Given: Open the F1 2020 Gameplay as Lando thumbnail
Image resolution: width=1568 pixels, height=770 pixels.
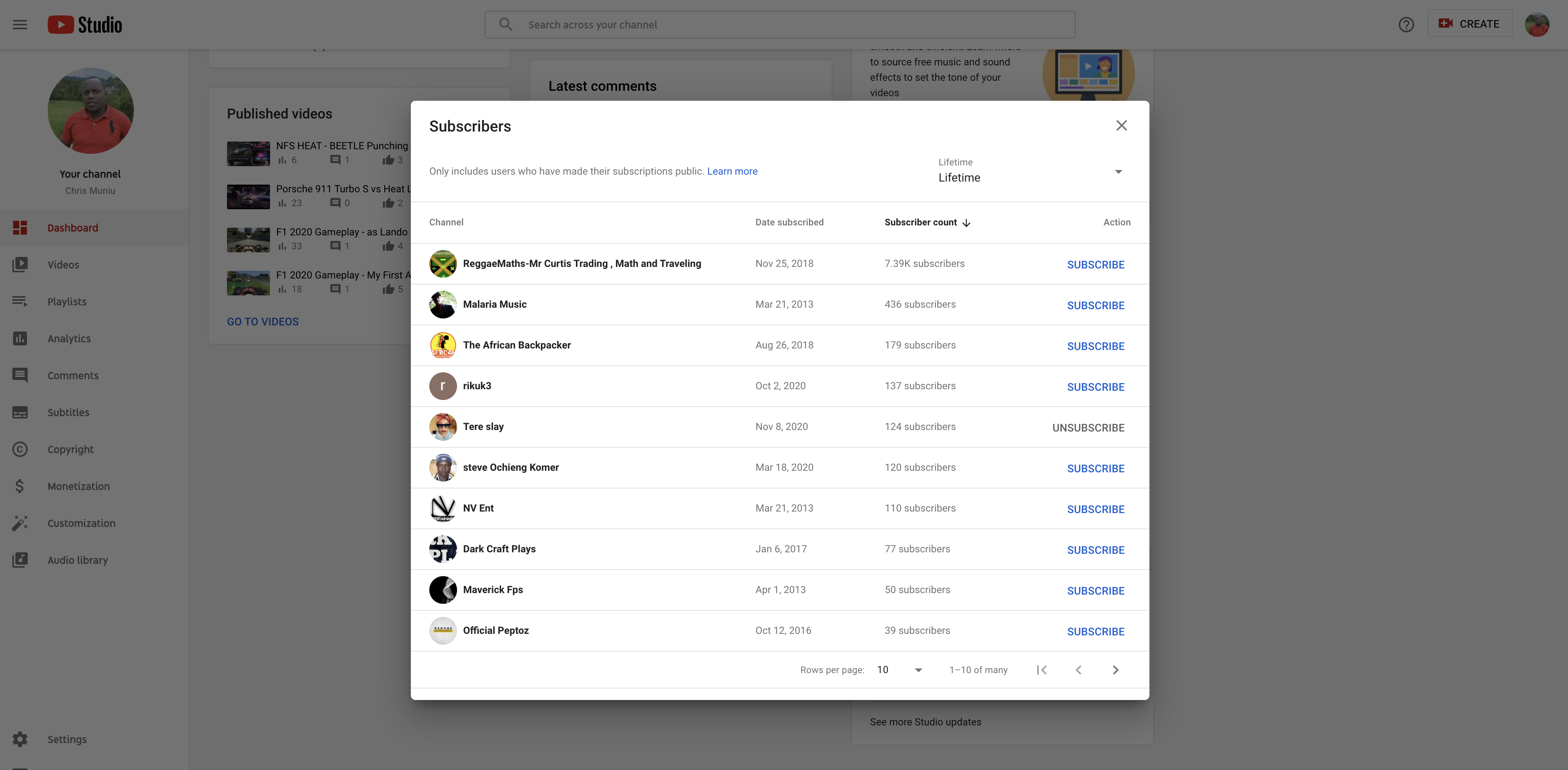Looking at the screenshot, I should coord(249,240).
